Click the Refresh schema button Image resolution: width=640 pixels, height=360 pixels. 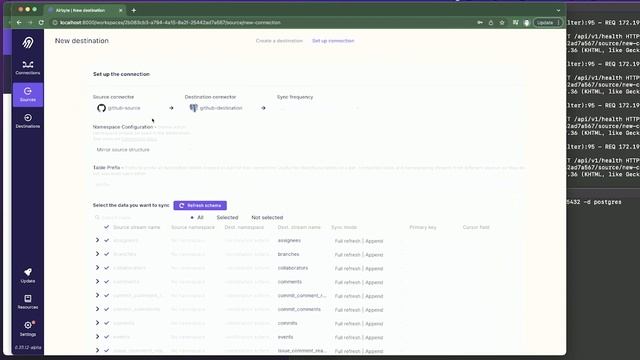pos(200,205)
